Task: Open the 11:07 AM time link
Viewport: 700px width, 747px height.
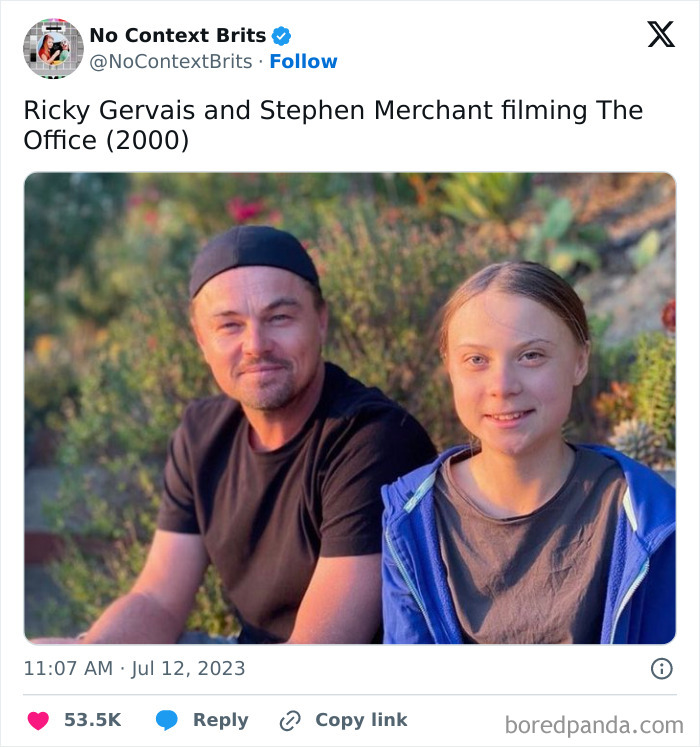Action: click(65, 668)
